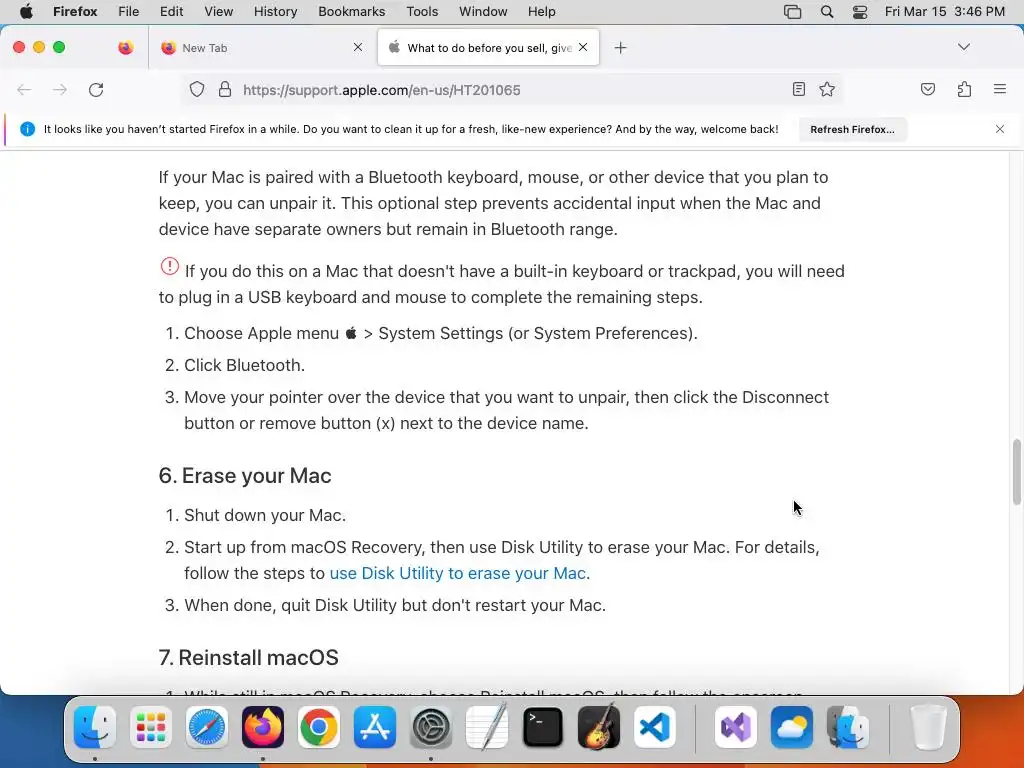Open the Tools menu
The width and height of the screenshot is (1024, 768).
tap(422, 12)
